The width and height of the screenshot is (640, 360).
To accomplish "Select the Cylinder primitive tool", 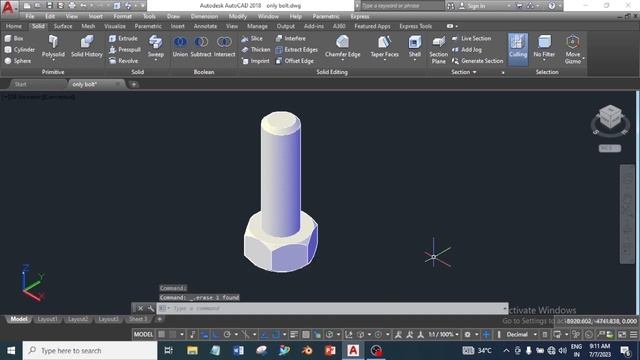I will tap(20, 49).
